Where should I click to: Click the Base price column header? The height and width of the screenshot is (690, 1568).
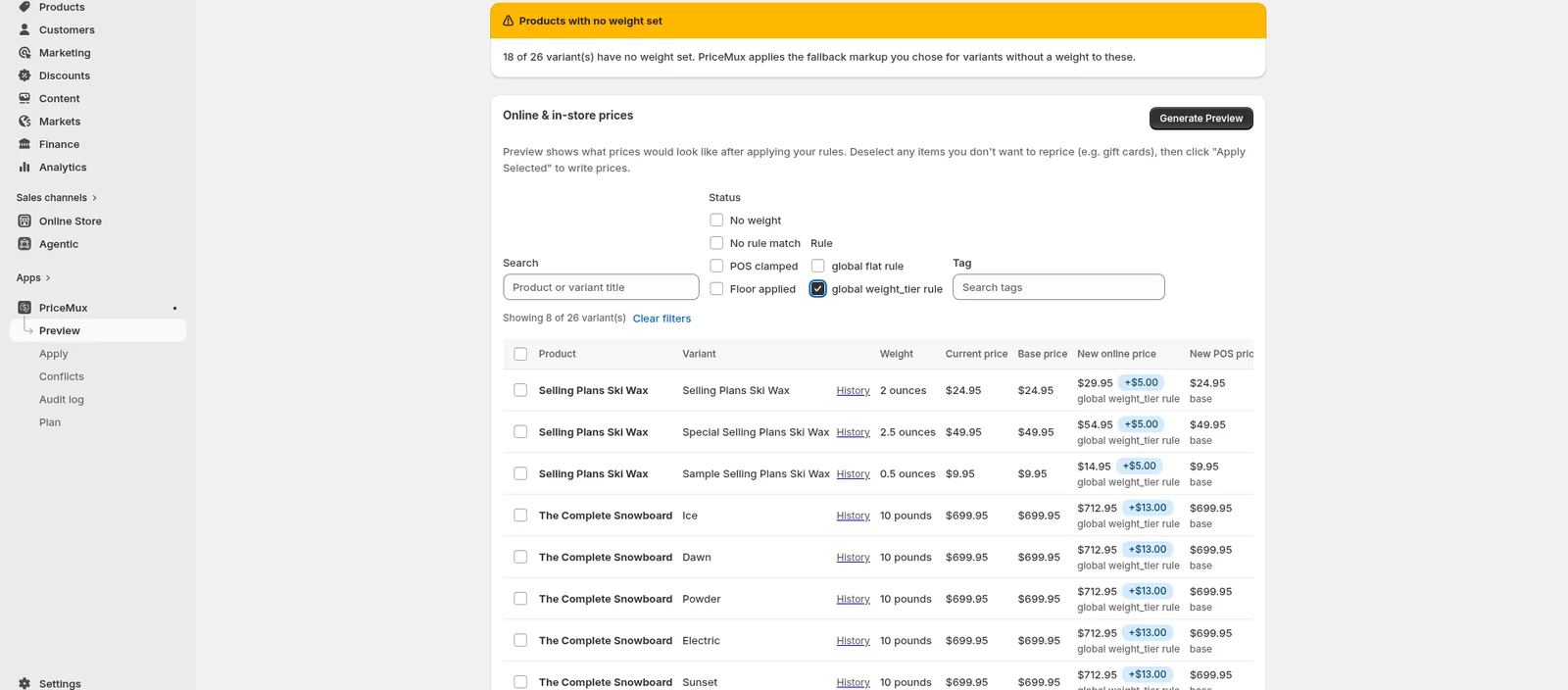coord(1042,354)
